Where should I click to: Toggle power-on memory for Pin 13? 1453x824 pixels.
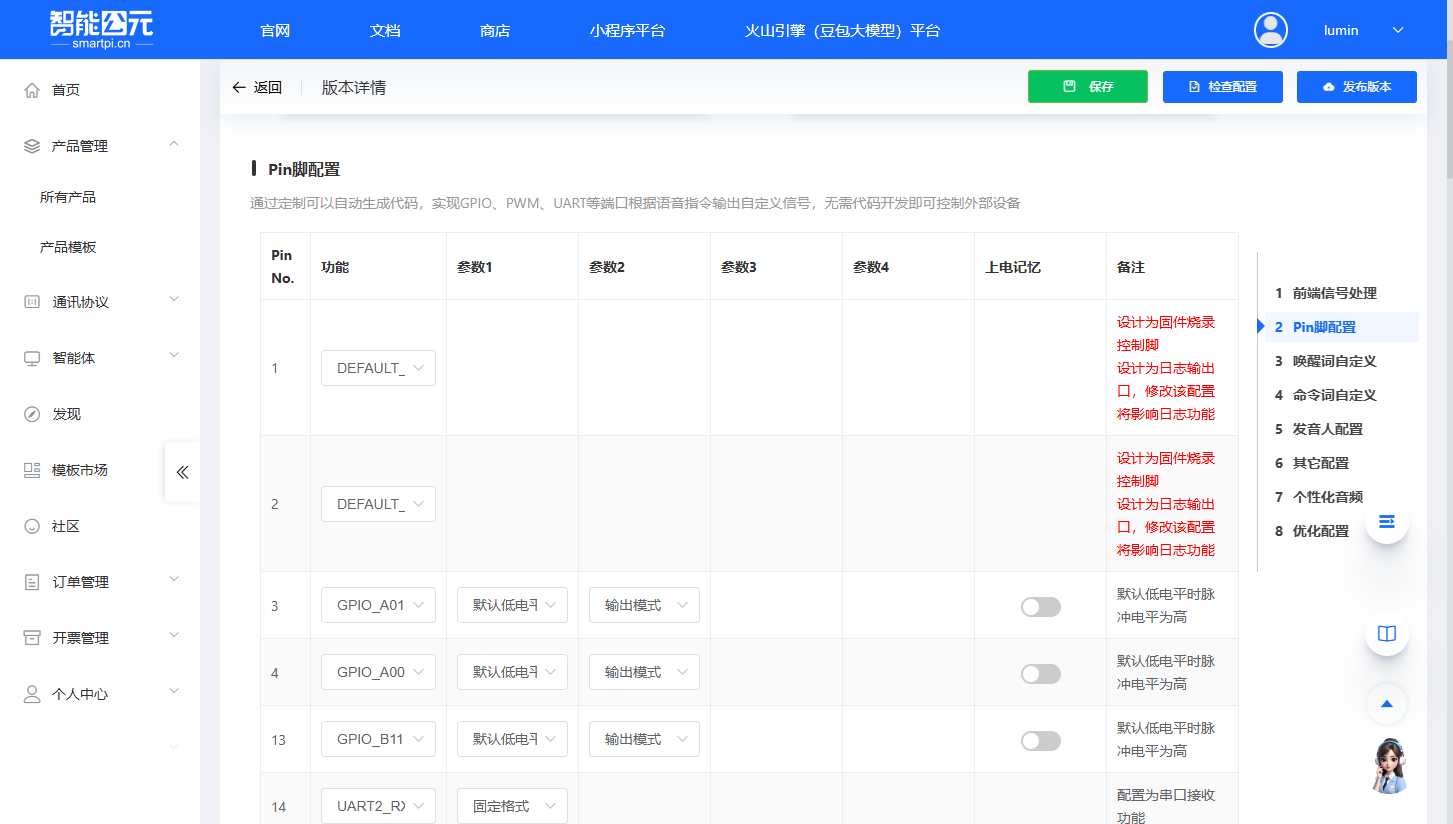(x=1040, y=740)
